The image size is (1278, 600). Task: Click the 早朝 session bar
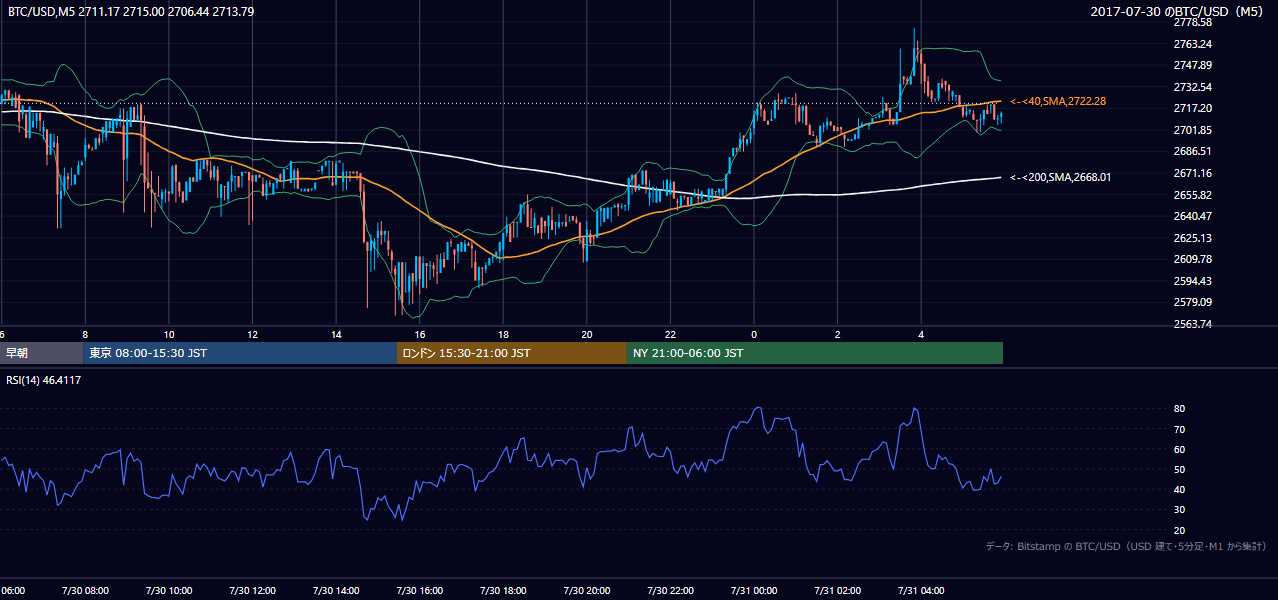click(41, 353)
